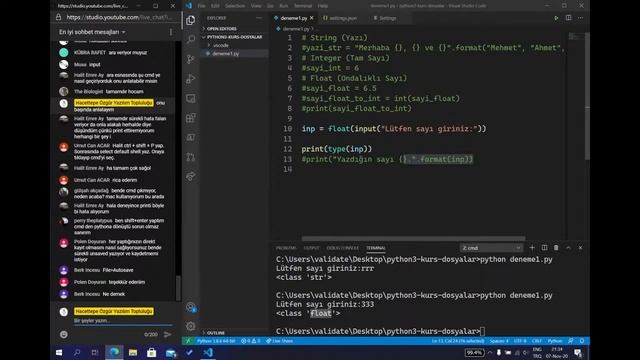Open Microsoft Edge from the taskbar
The image size is (640, 360).
(x=114, y=353)
